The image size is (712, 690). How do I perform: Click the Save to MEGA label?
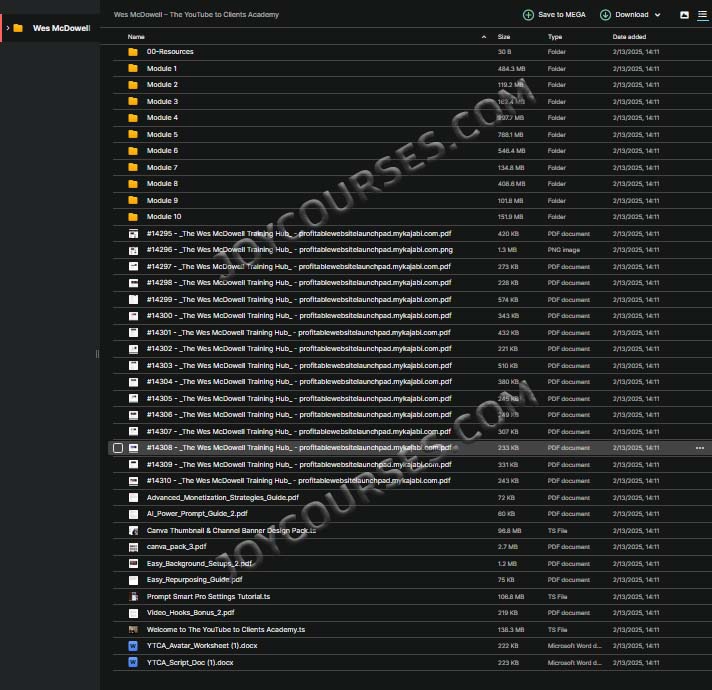click(x=562, y=15)
